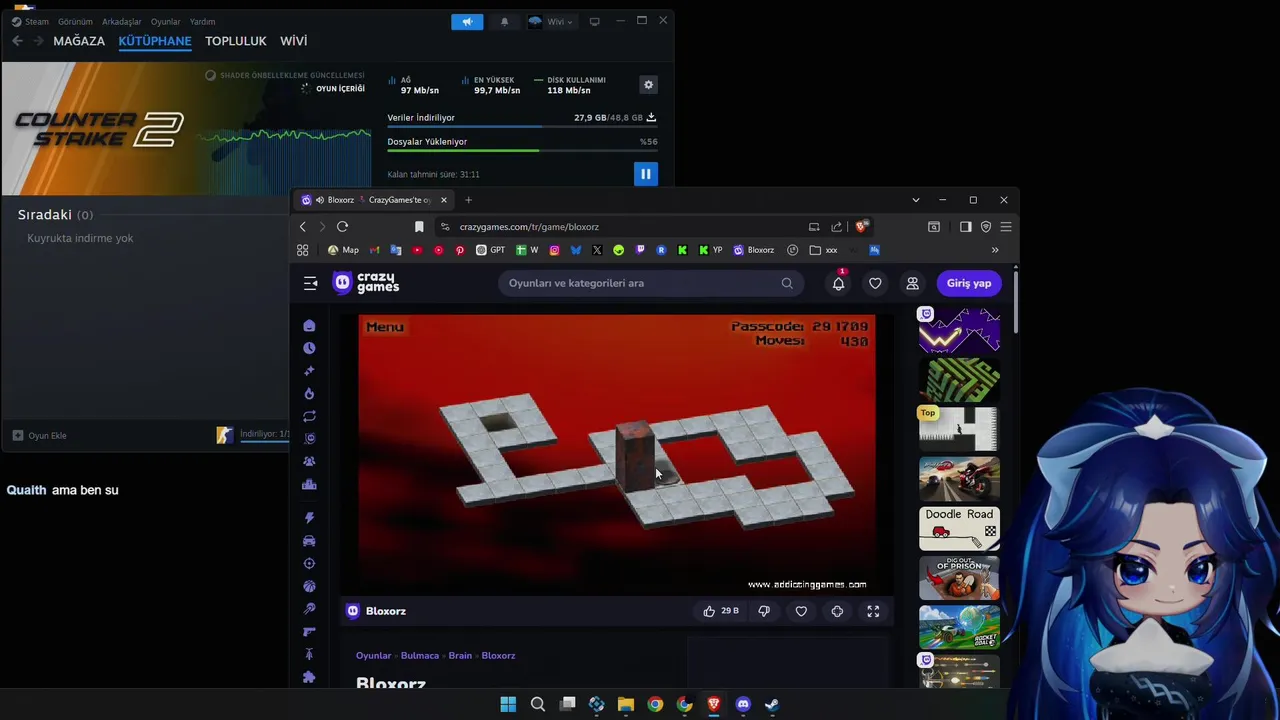
Task: Open the Windows Start menu
Action: [508, 704]
